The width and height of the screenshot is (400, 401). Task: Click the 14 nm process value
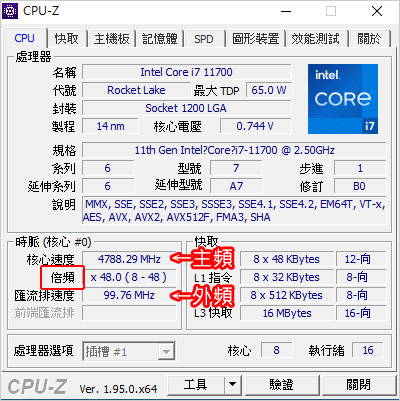pos(110,126)
